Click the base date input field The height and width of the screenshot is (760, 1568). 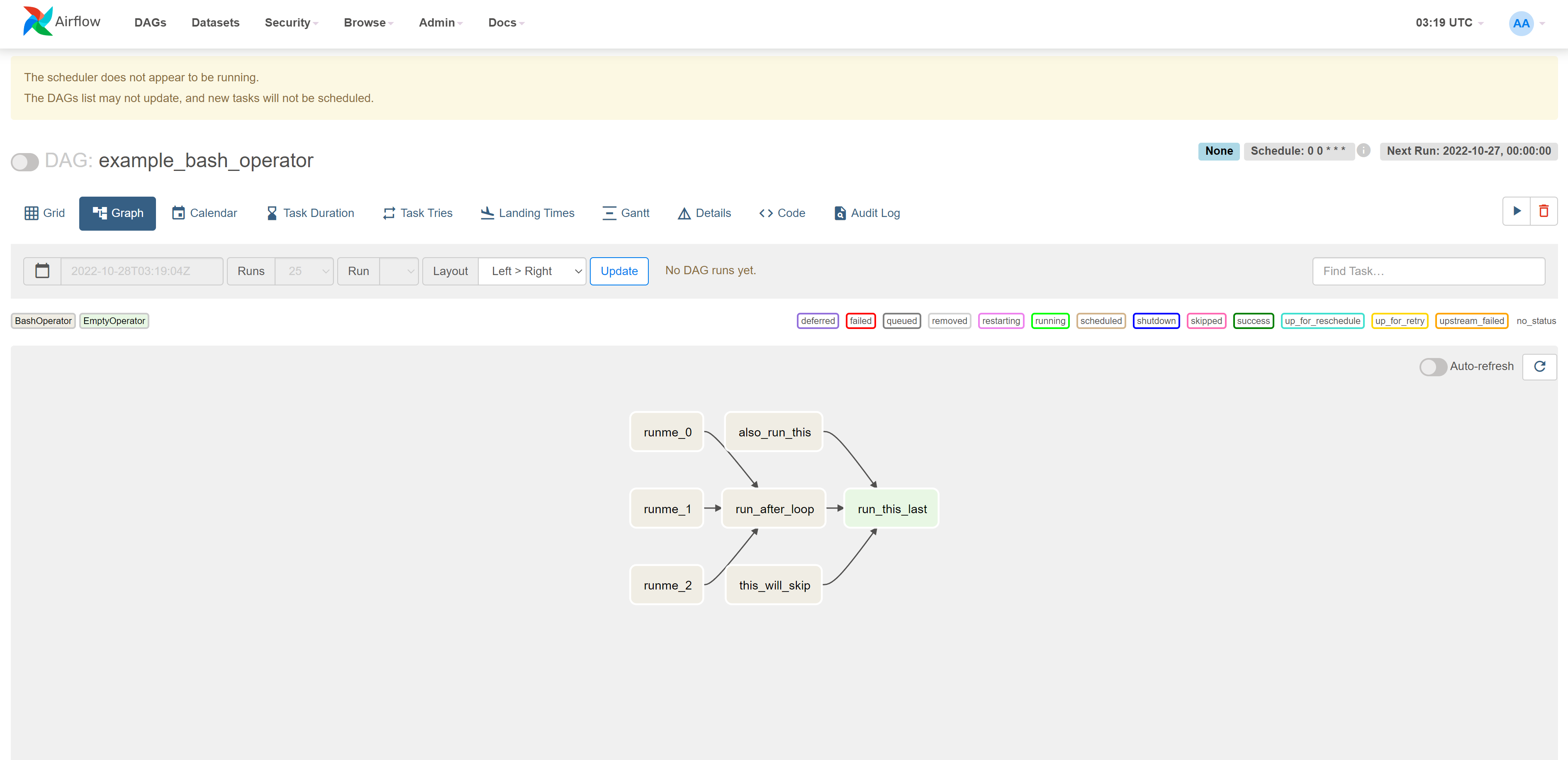tap(142, 271)
